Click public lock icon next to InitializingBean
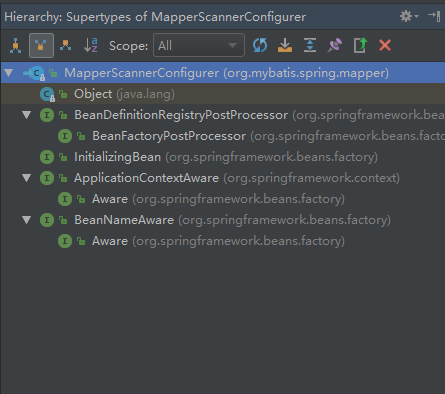 (x=63, y=157)
